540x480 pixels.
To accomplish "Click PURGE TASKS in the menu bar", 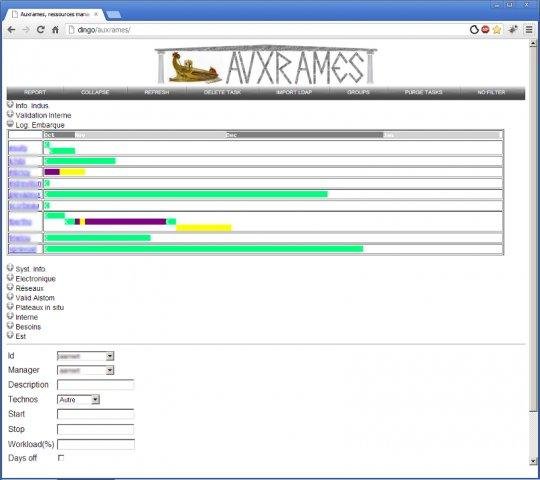I will click(423, 92).
